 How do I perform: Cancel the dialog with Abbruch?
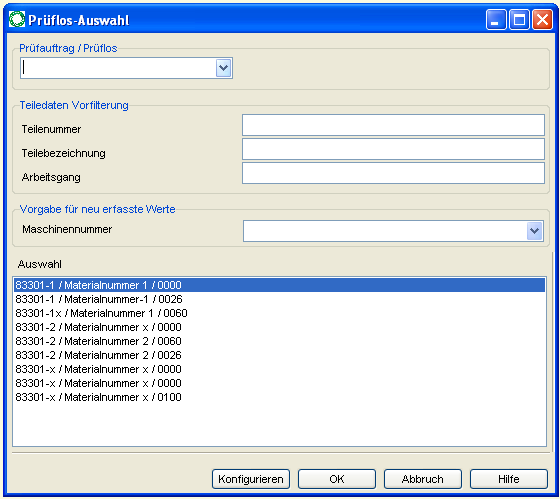point(423,479)
